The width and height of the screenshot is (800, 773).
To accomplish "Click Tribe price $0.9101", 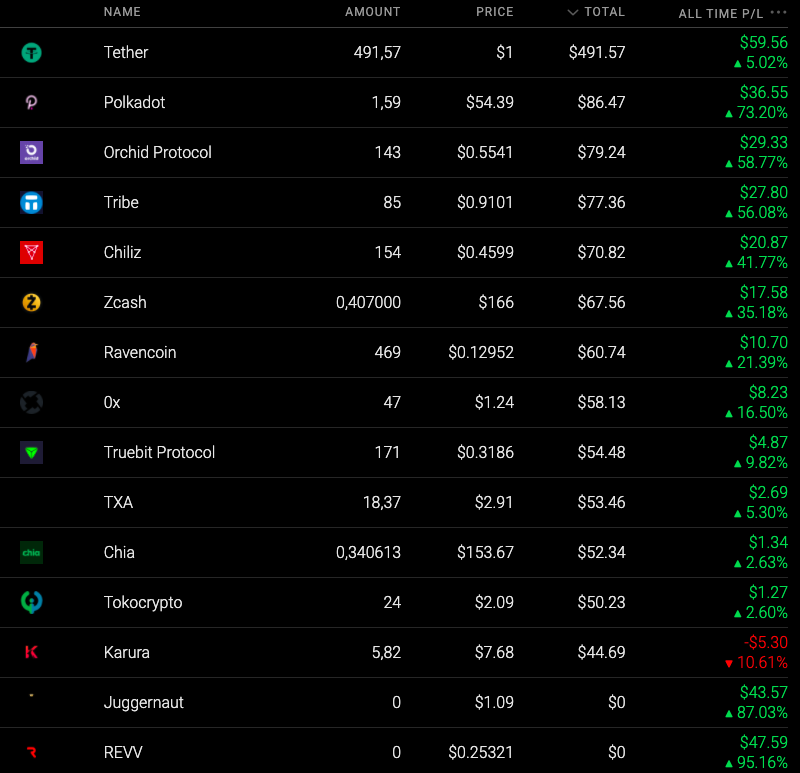I will pyautogui.click(x=485, y=203).
